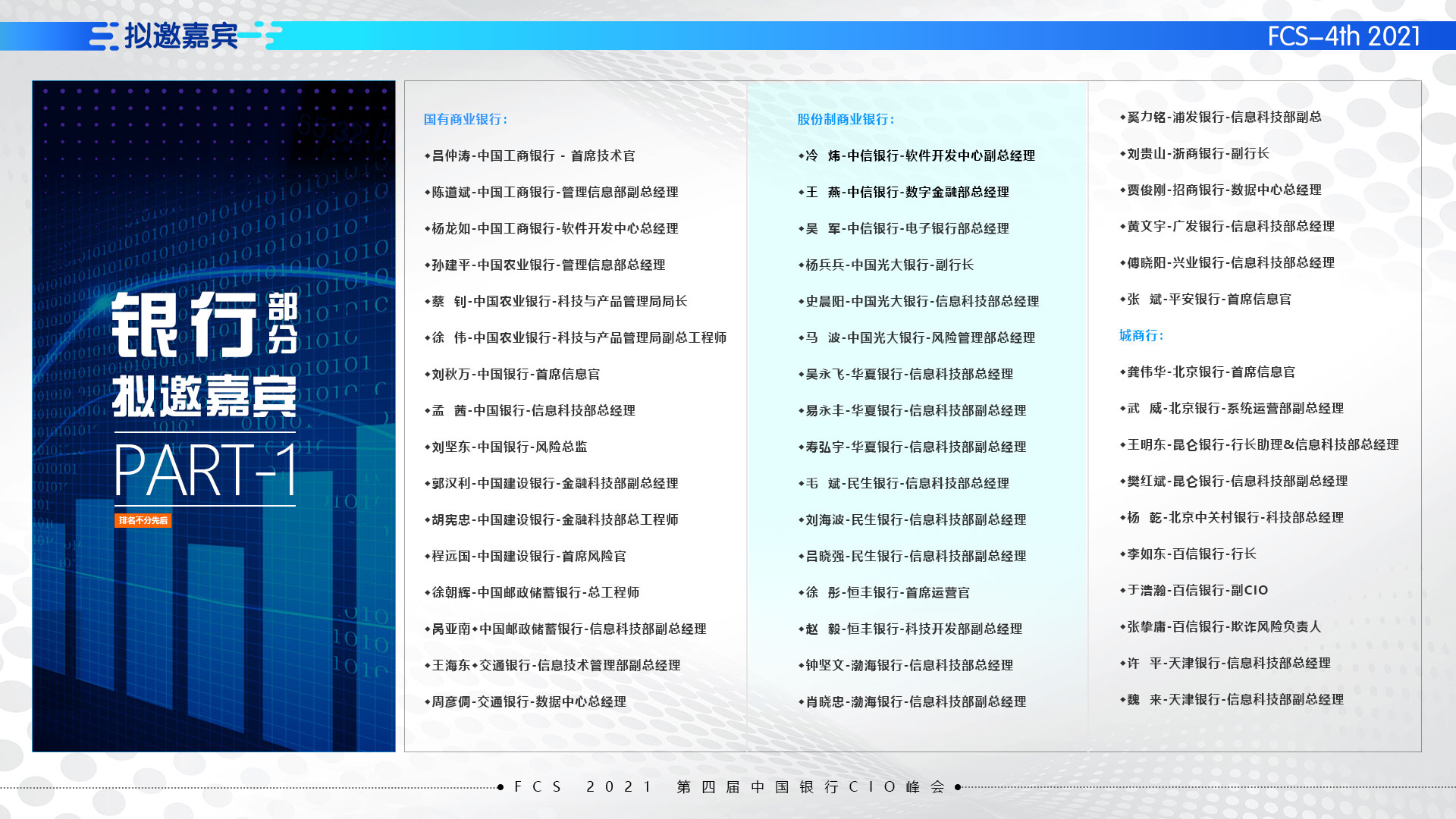The height and width of the screenshot is (819, 1456).
Task: Click 孟茜-中国银行 entry
Action: [x=530, y=410]
